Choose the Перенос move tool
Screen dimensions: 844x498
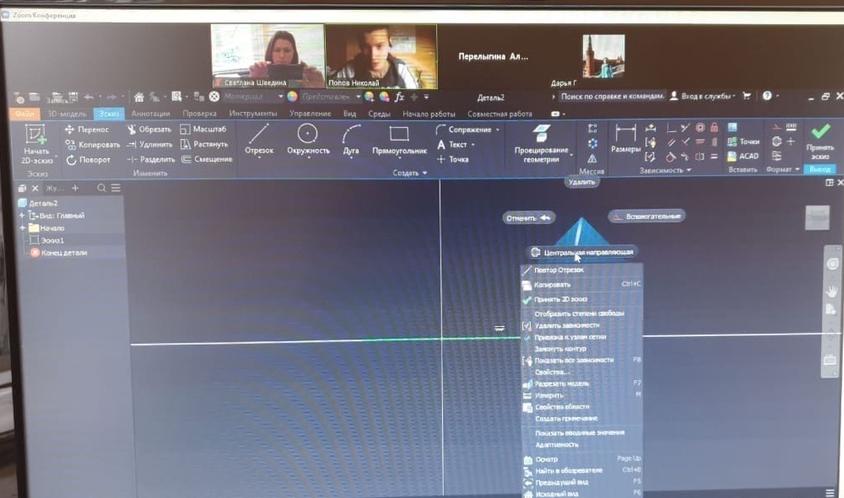coord(87,129)
